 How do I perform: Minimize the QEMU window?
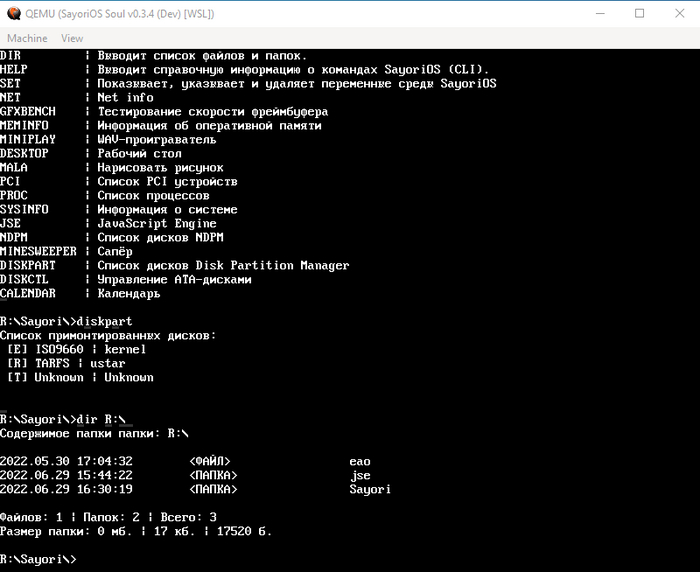[600, 14]
